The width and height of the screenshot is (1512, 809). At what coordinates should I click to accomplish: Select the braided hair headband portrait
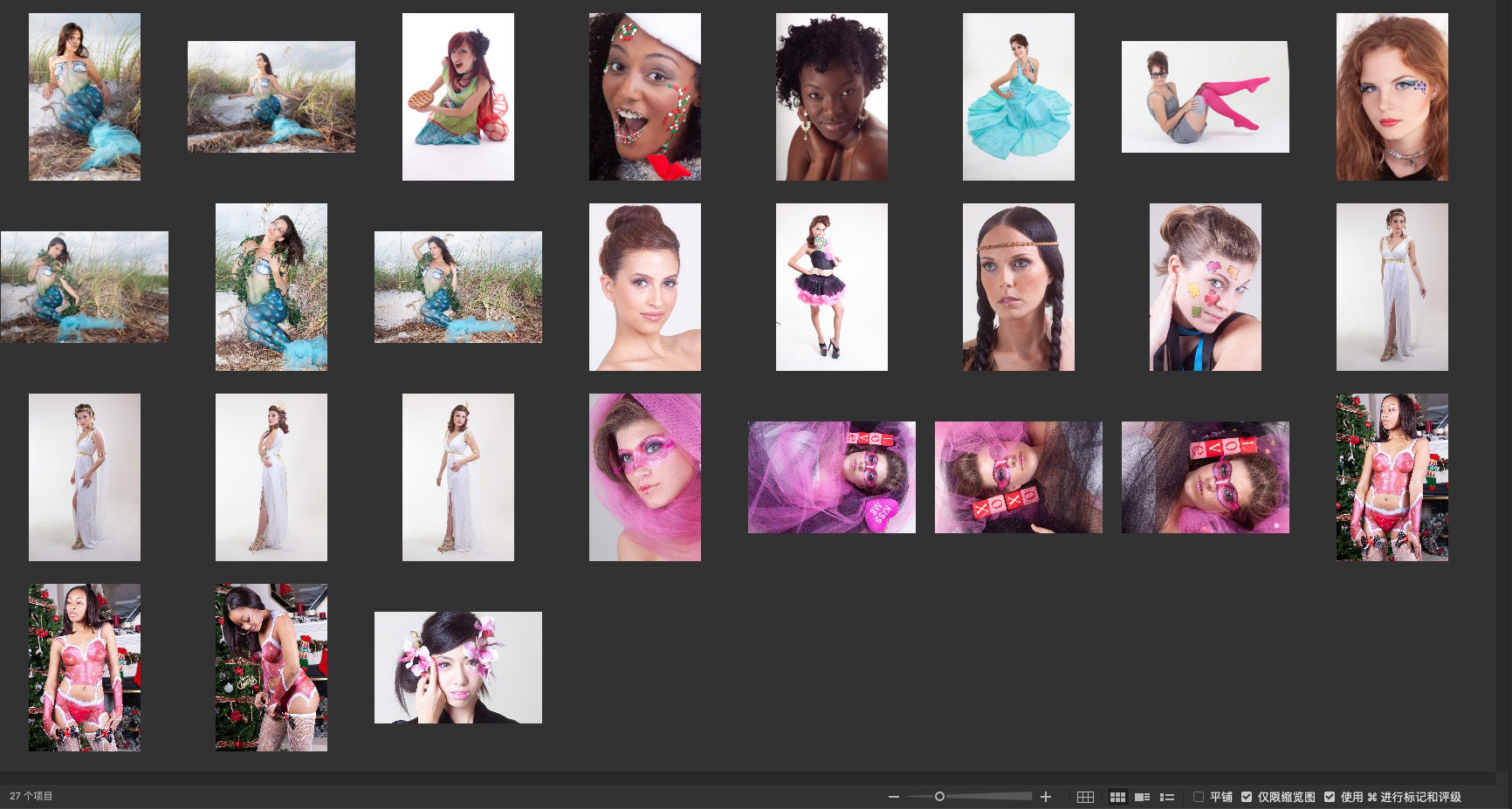pos(1018,287)
